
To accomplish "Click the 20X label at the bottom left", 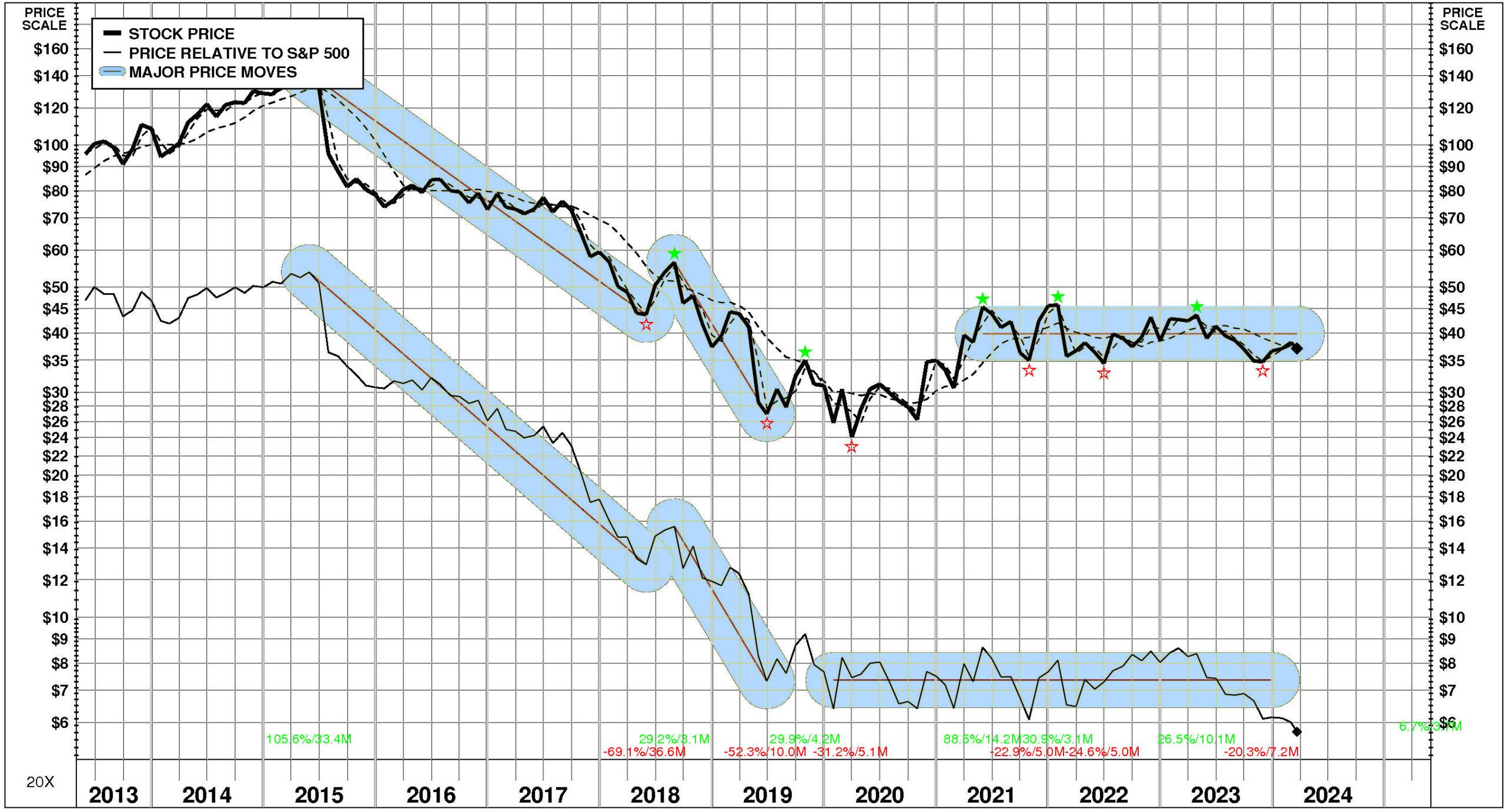I will pos(40,782).
